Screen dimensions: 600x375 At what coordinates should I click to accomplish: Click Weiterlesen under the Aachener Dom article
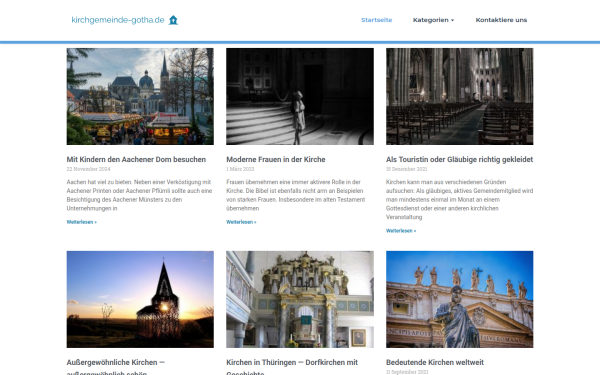82,222
